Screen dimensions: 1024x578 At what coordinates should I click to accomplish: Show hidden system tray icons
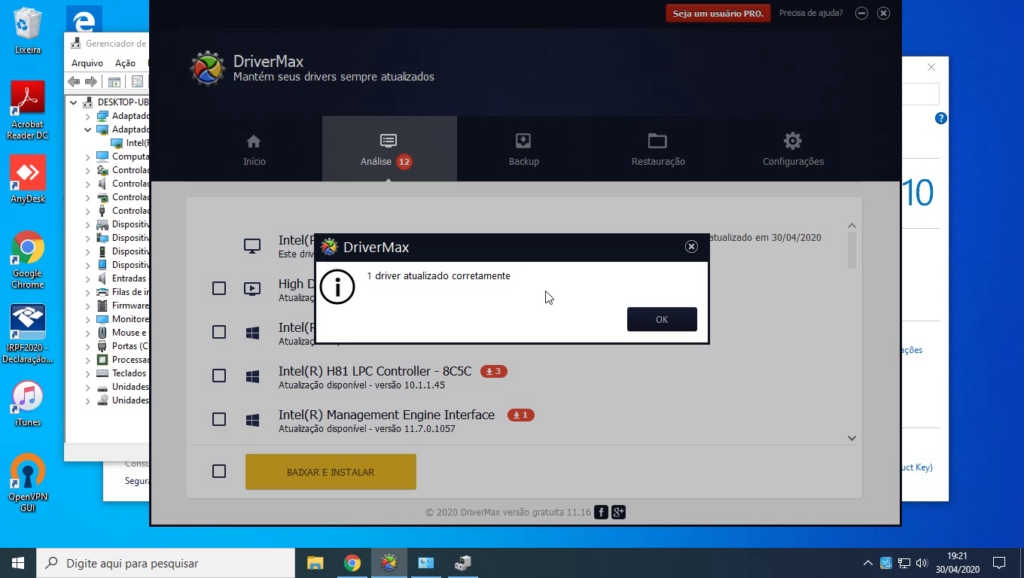point(867,563)
